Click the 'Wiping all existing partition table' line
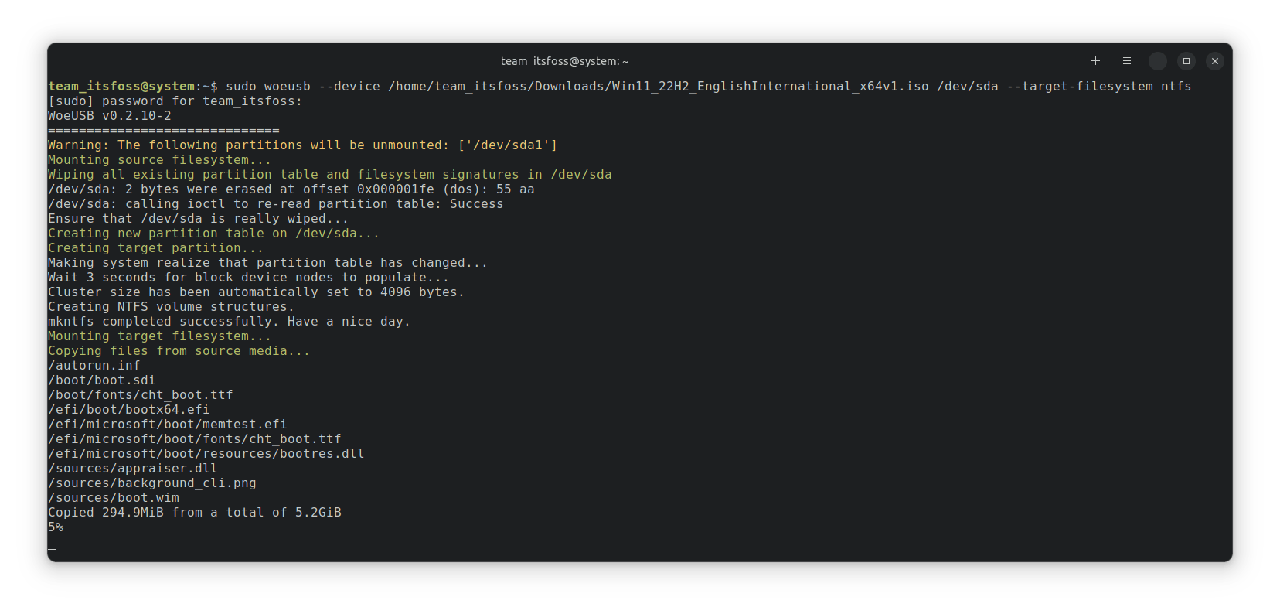The height and width of the screenshot is (614, 1280). (329, 174)
